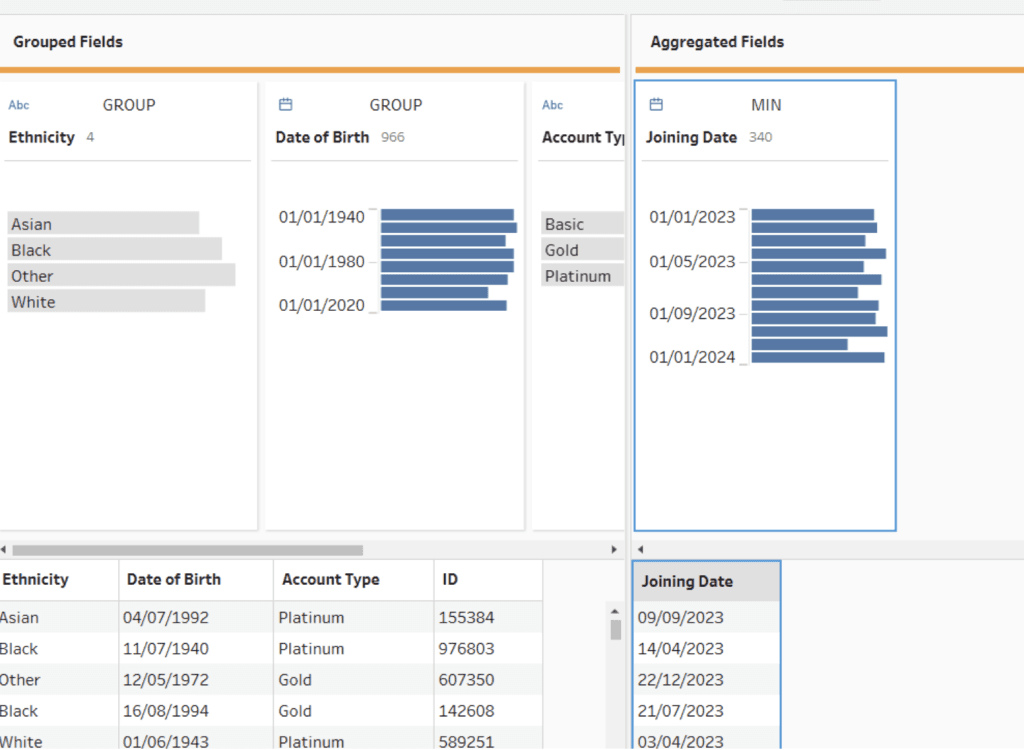
Task: Open the GROUP dropdown on Date of Birth card
Action: click(x=396, y=105)
